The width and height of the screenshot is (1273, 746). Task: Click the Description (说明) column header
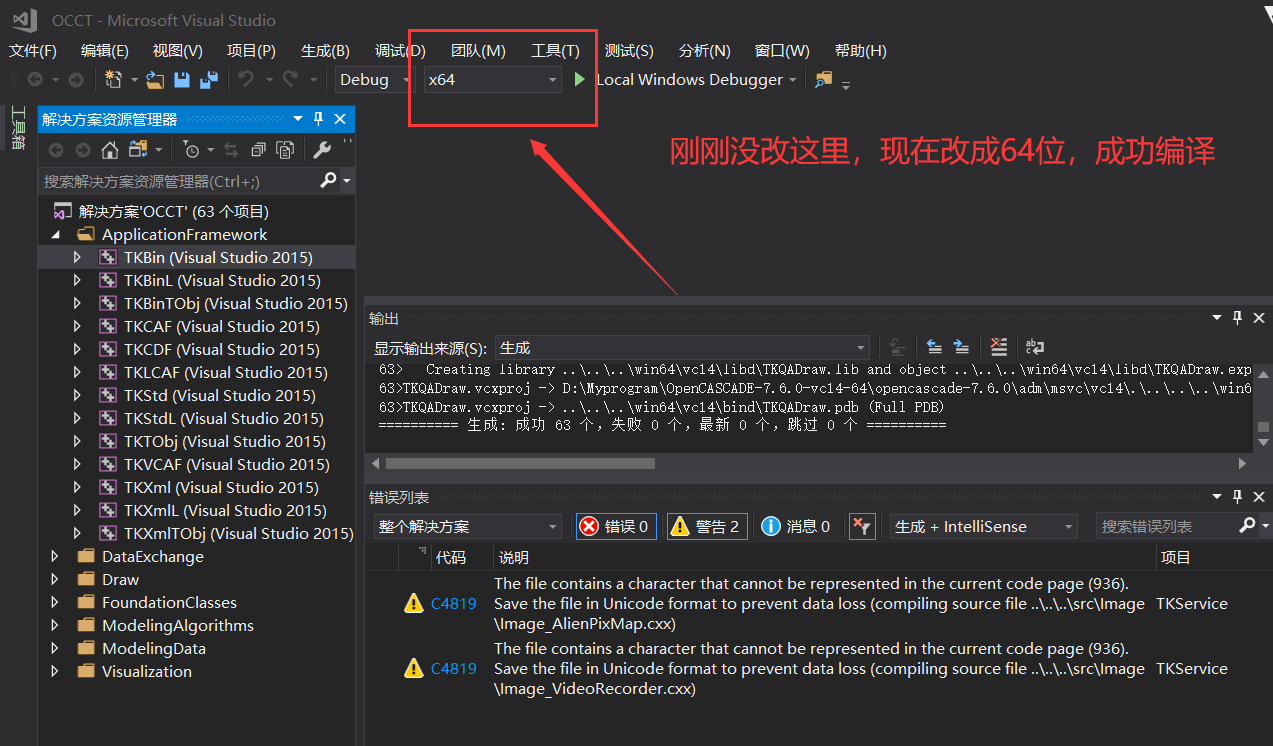(x=514, y=558)
